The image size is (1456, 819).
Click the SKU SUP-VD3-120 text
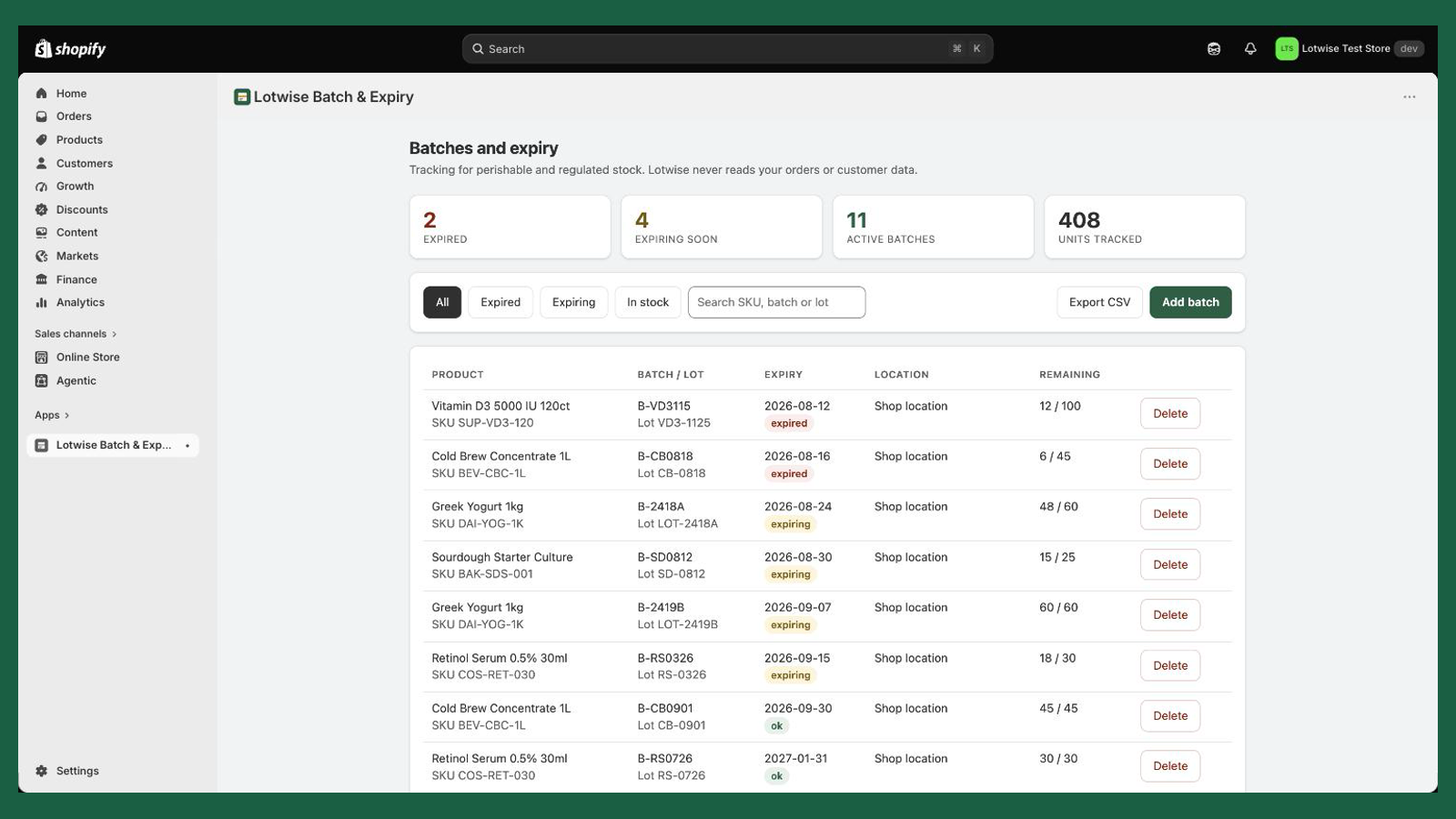(x=482, y=423)
